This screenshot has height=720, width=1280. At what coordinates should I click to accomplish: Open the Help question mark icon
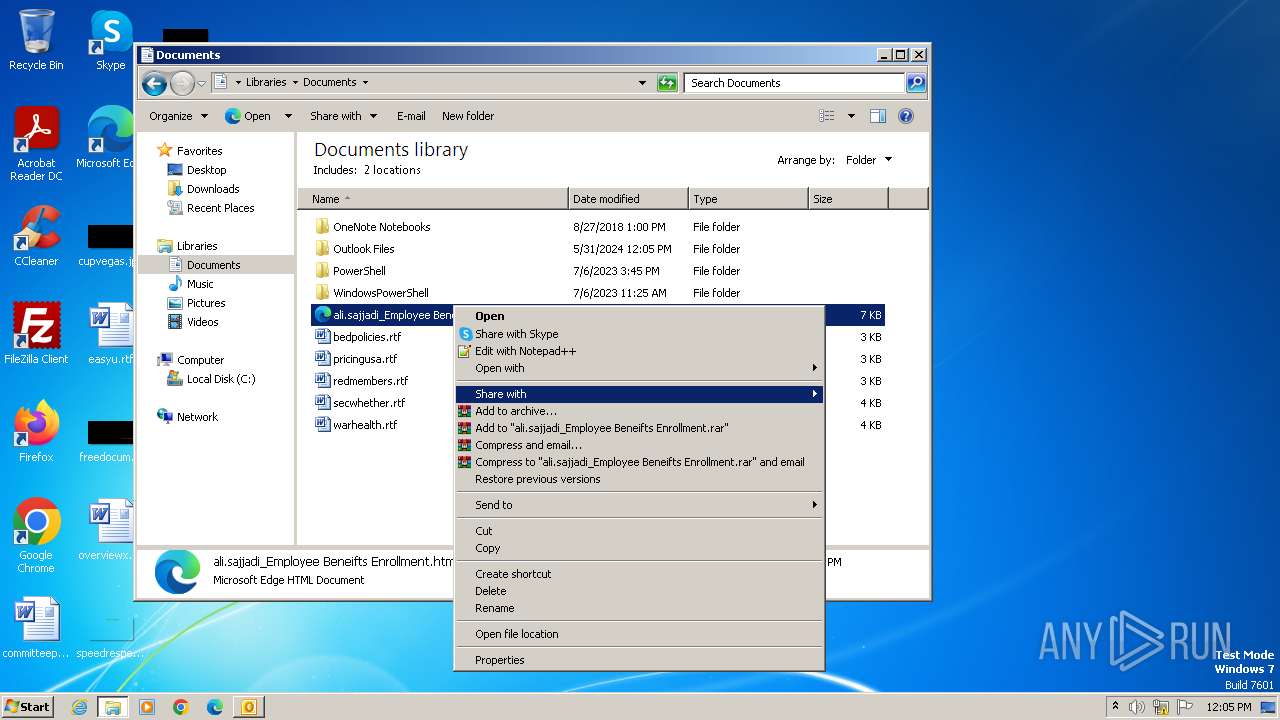[x=906, y=116]
